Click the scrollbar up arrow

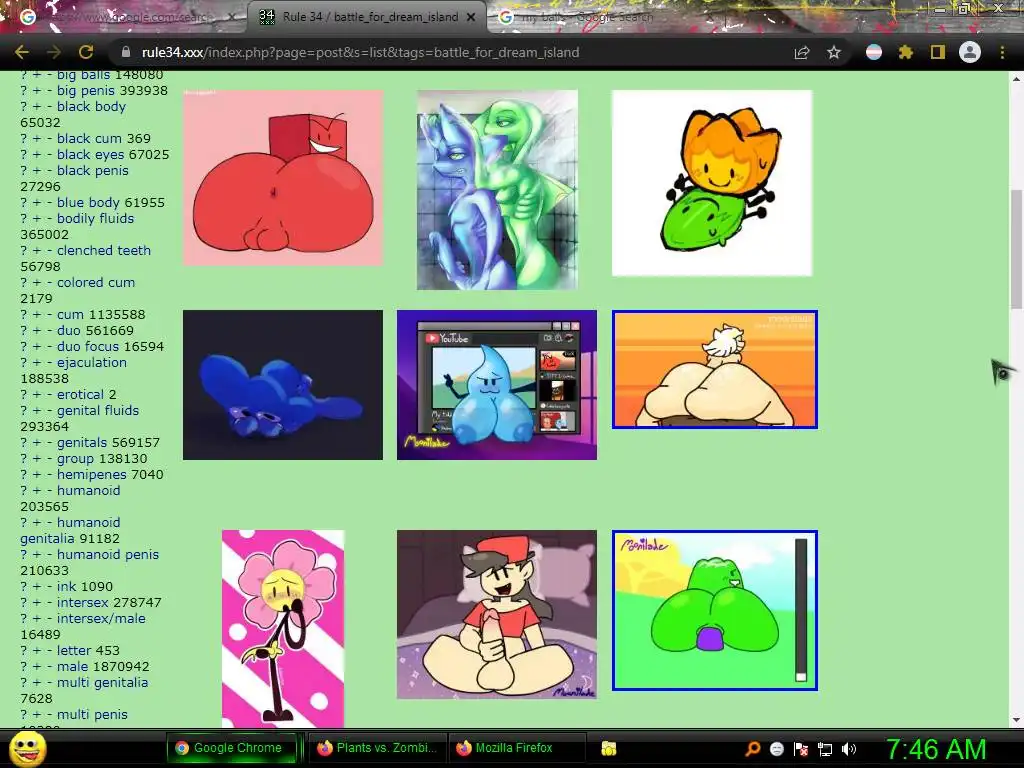(1016, 78)
